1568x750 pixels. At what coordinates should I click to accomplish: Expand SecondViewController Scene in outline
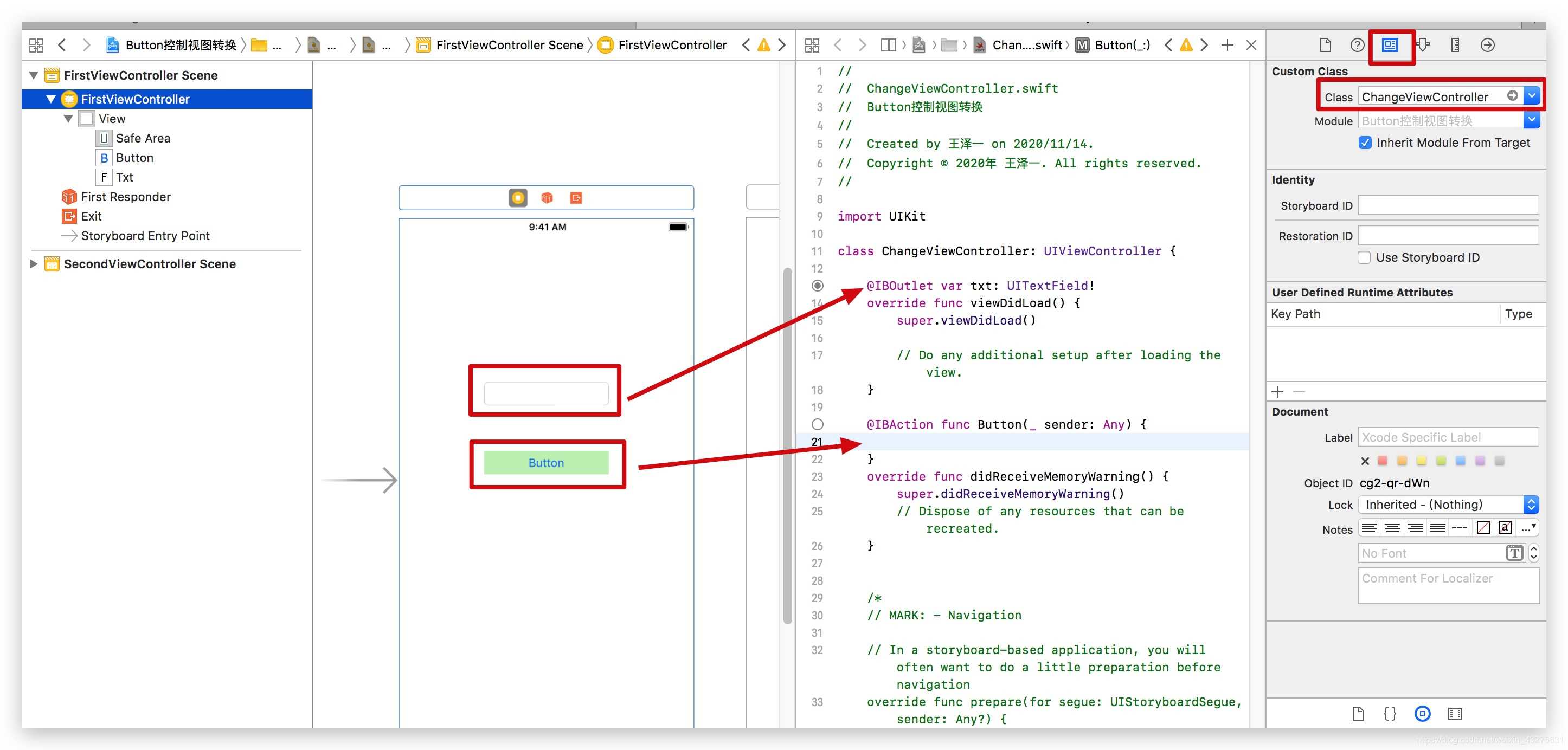pyautogui.click(x=34, y=263)
